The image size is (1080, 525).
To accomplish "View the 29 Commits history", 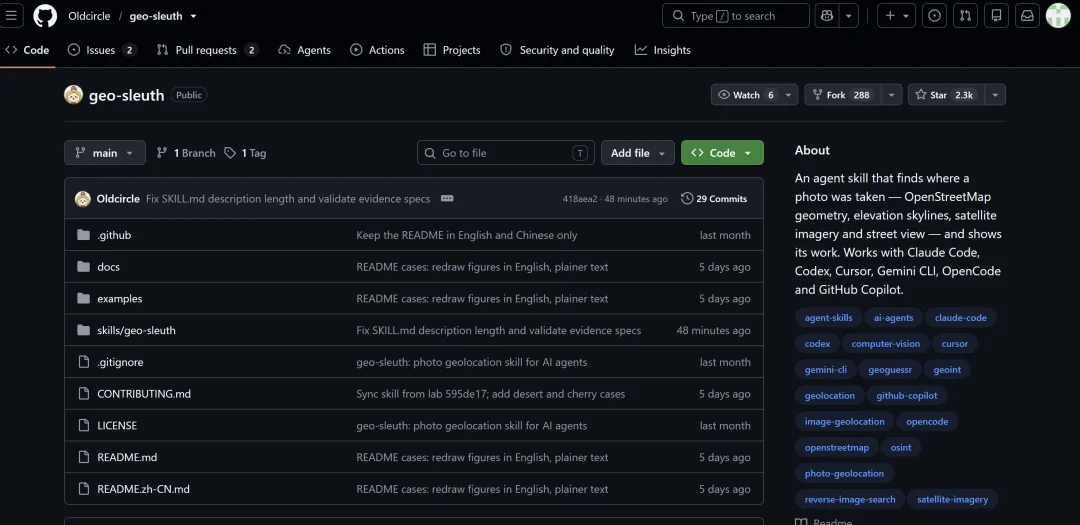I will (x=714, y=198).
